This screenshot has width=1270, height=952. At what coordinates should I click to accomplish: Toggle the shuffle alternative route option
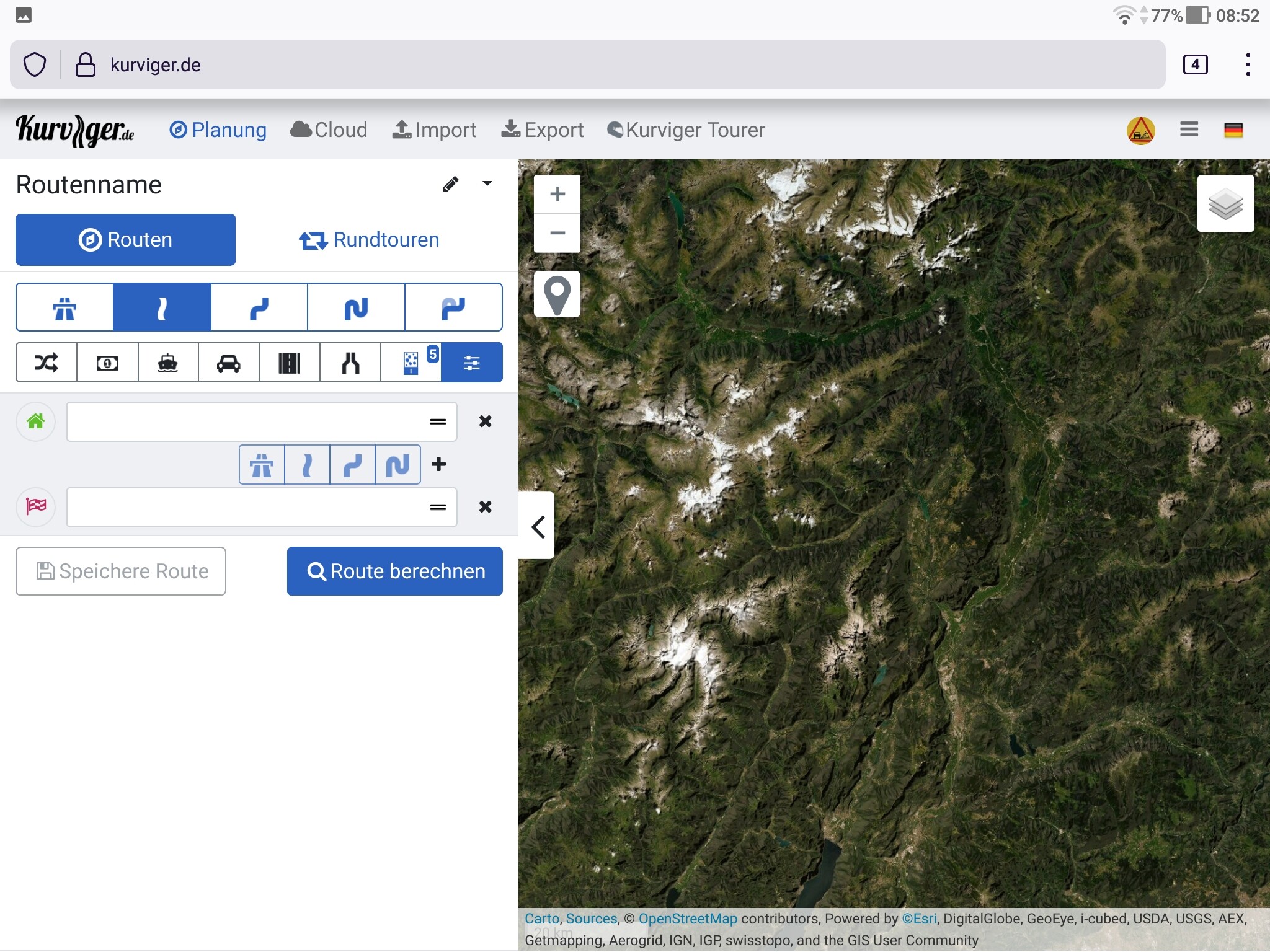(47, 363)
